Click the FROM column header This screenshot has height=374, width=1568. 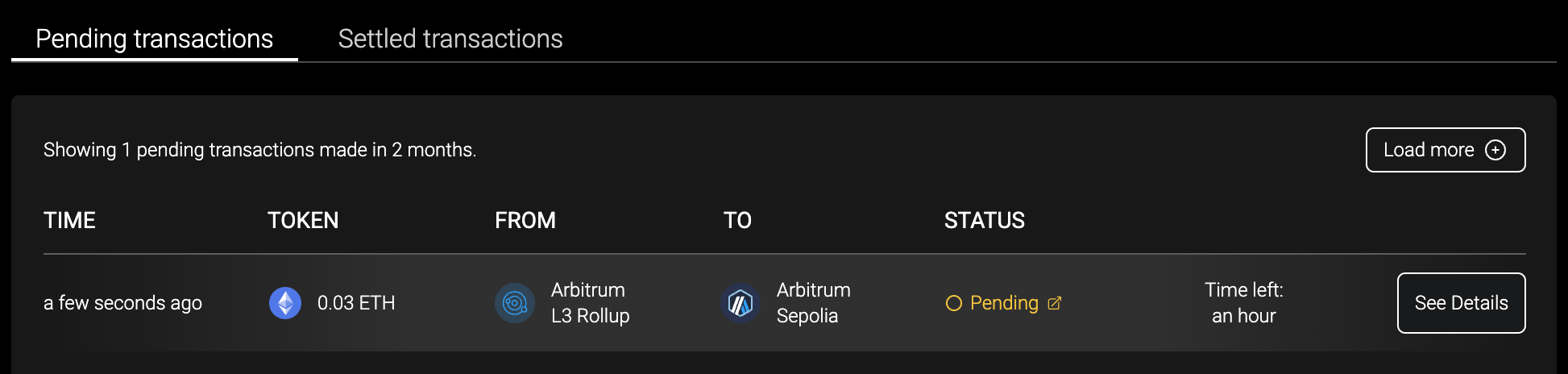525,220
